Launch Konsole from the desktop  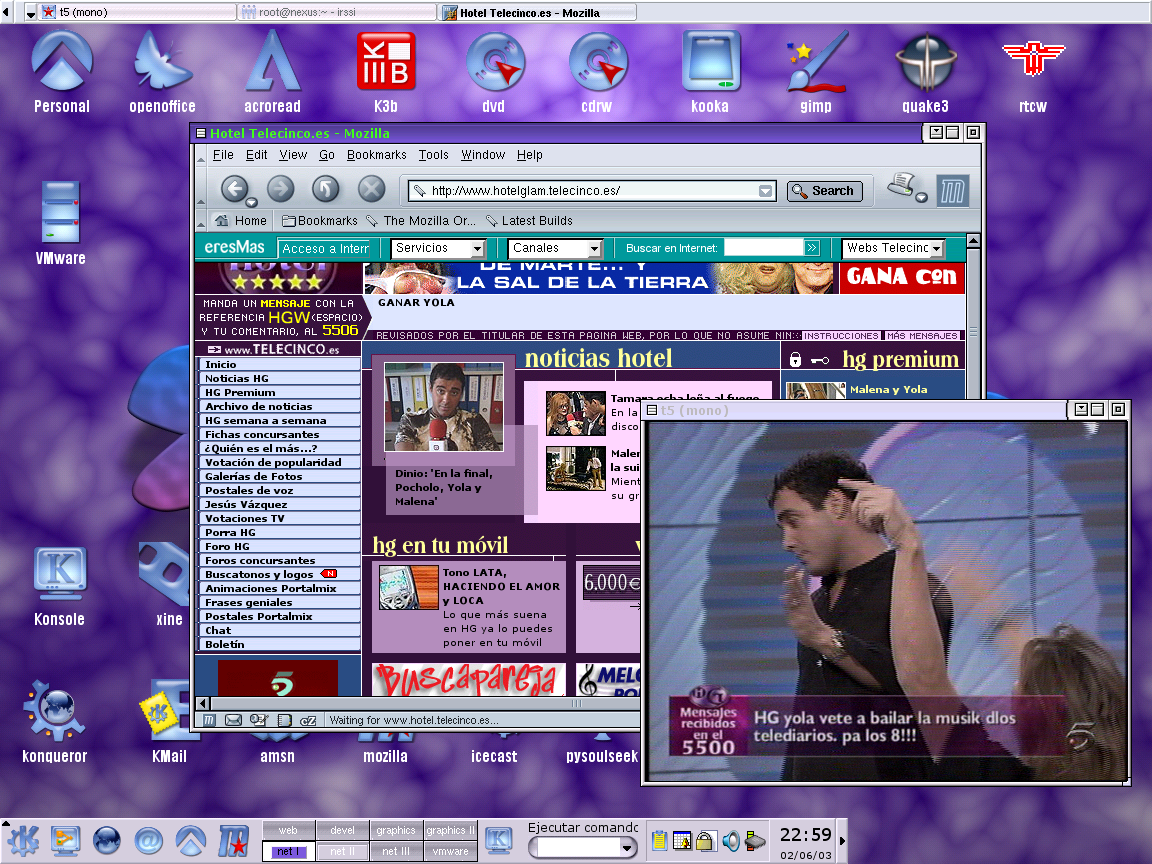point(60,586)
